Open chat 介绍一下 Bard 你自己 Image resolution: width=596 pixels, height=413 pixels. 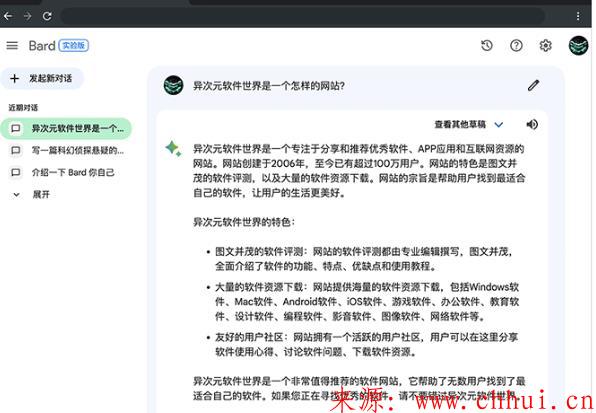(x=62, y=172)
